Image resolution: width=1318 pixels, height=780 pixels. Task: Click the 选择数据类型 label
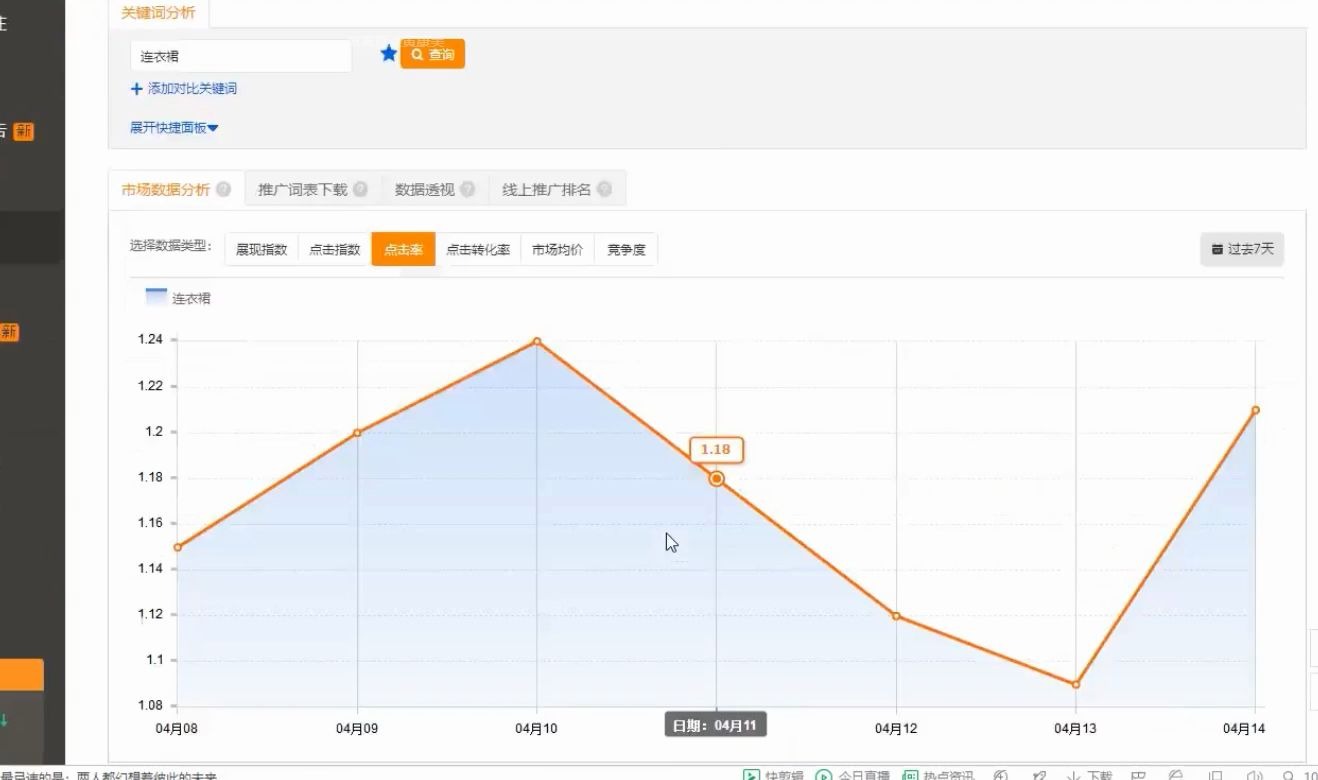171,246
